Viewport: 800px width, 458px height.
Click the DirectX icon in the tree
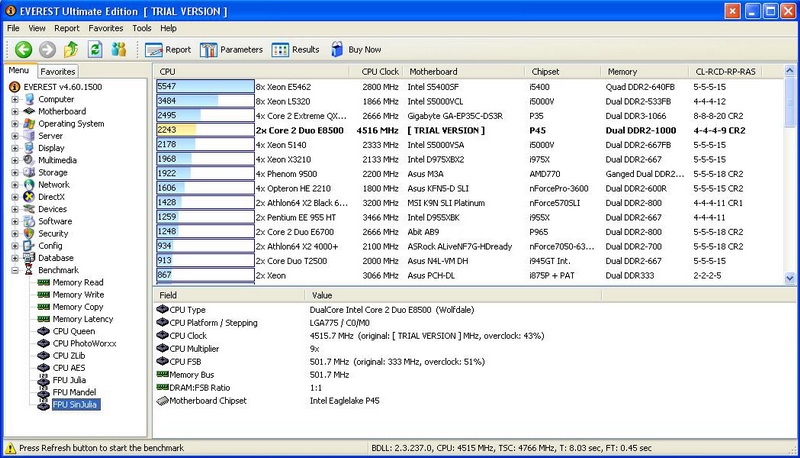[29, 197]
